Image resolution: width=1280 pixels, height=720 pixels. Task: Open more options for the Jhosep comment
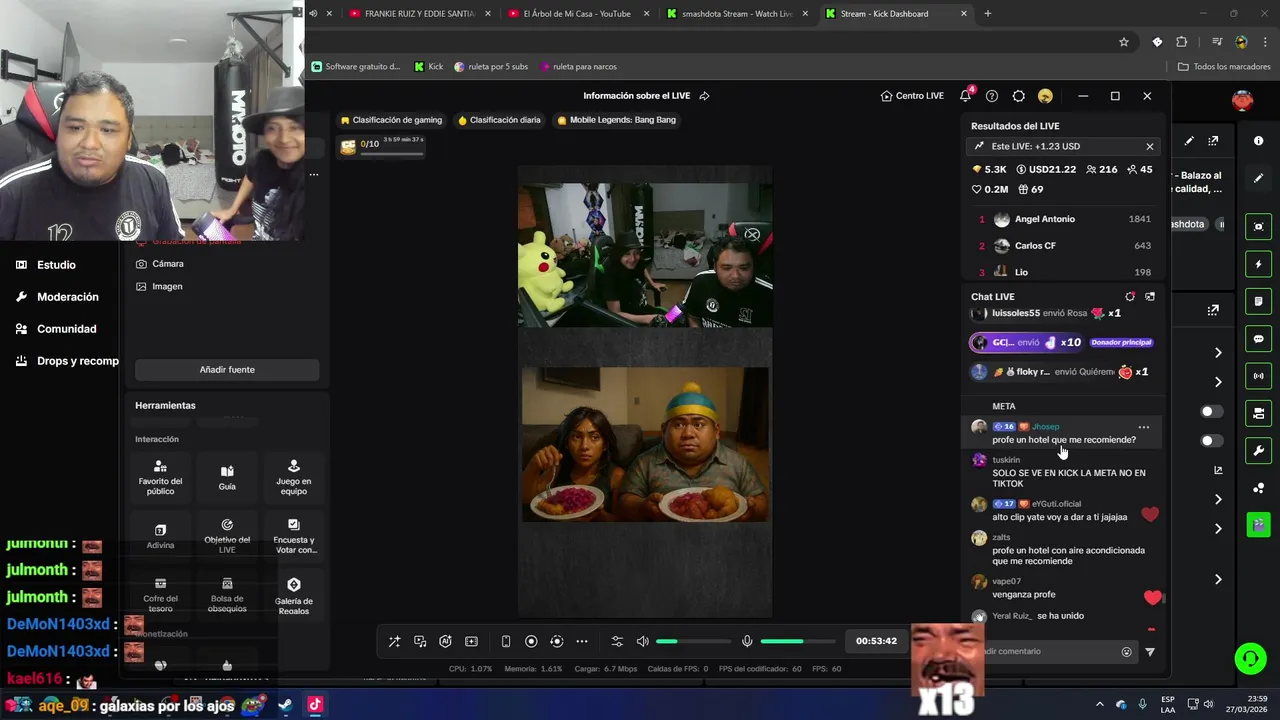coord(1144,427)
